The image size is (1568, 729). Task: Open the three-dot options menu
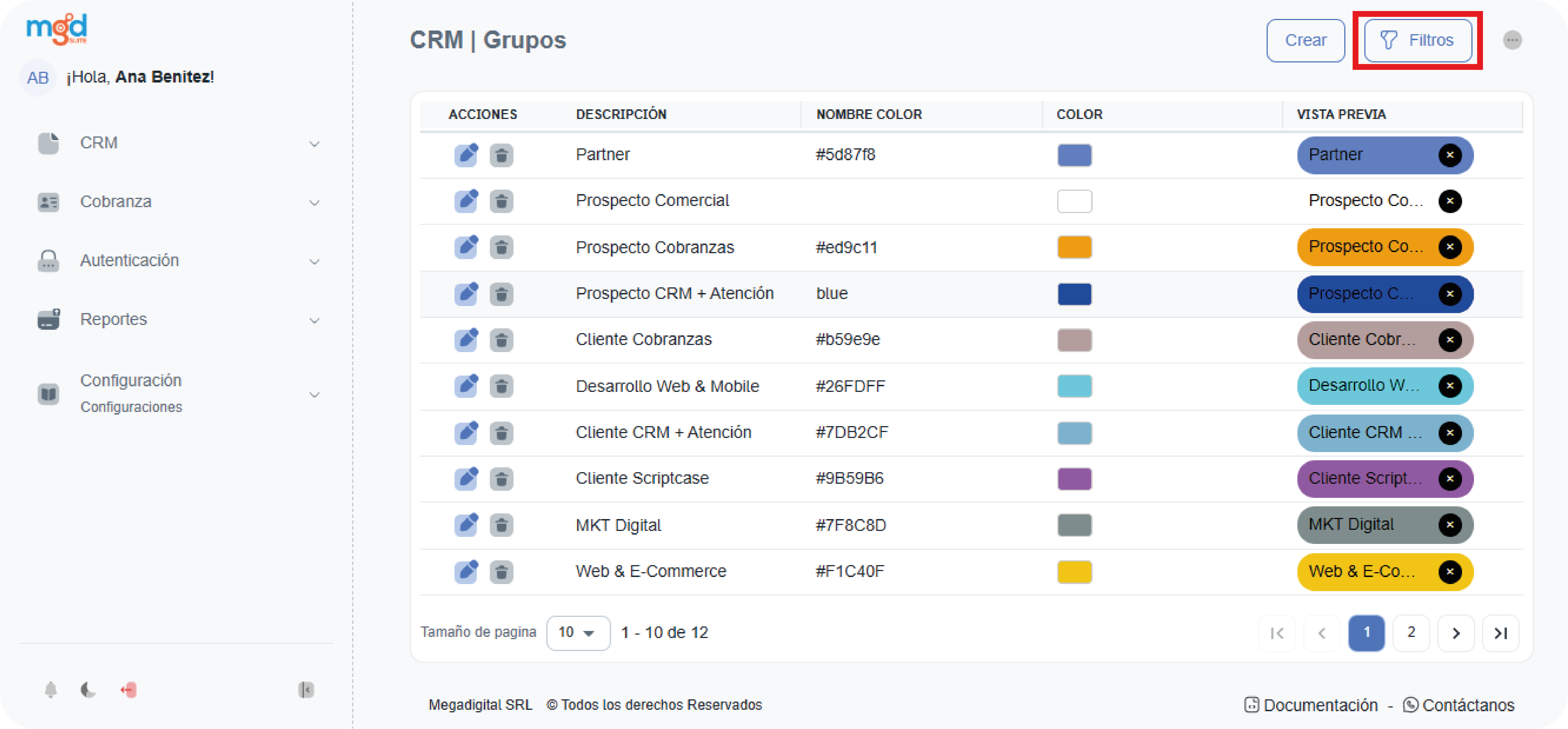pyautogui.click(x=1512, y=40)
